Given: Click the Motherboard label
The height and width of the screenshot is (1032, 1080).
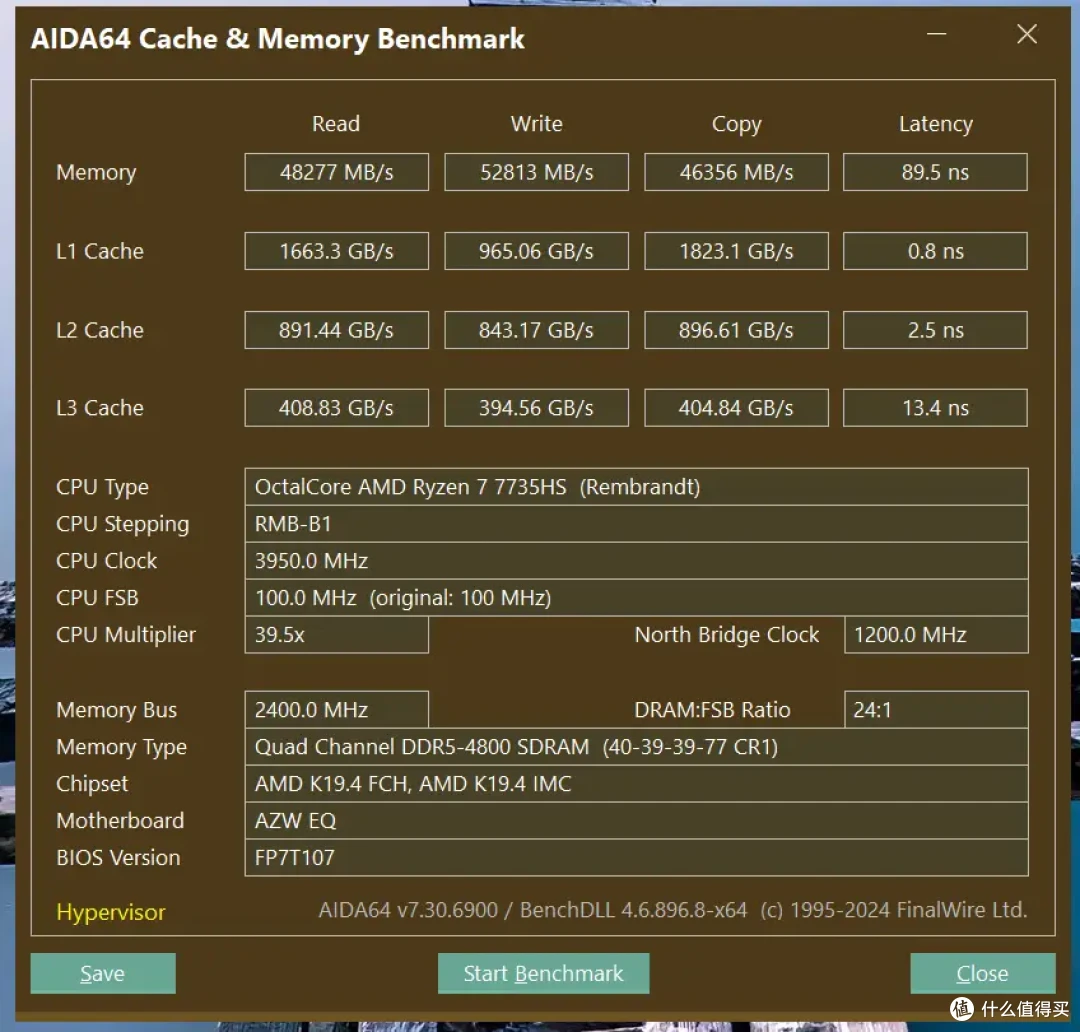Looking at the screenshot, I should point(121,821).
